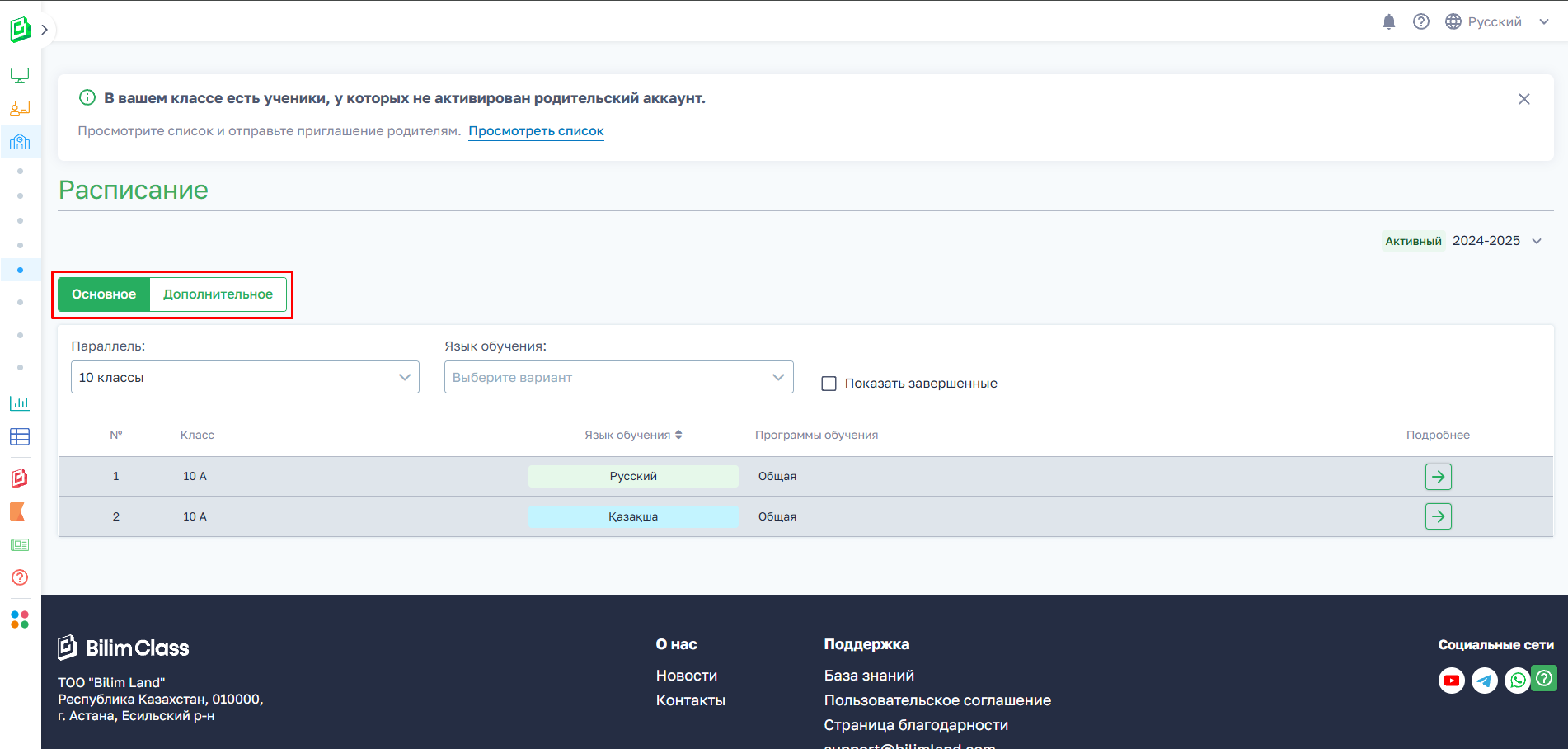
Task: Click the bar chart icon in sidebar
Action: (x=20, y=403)
